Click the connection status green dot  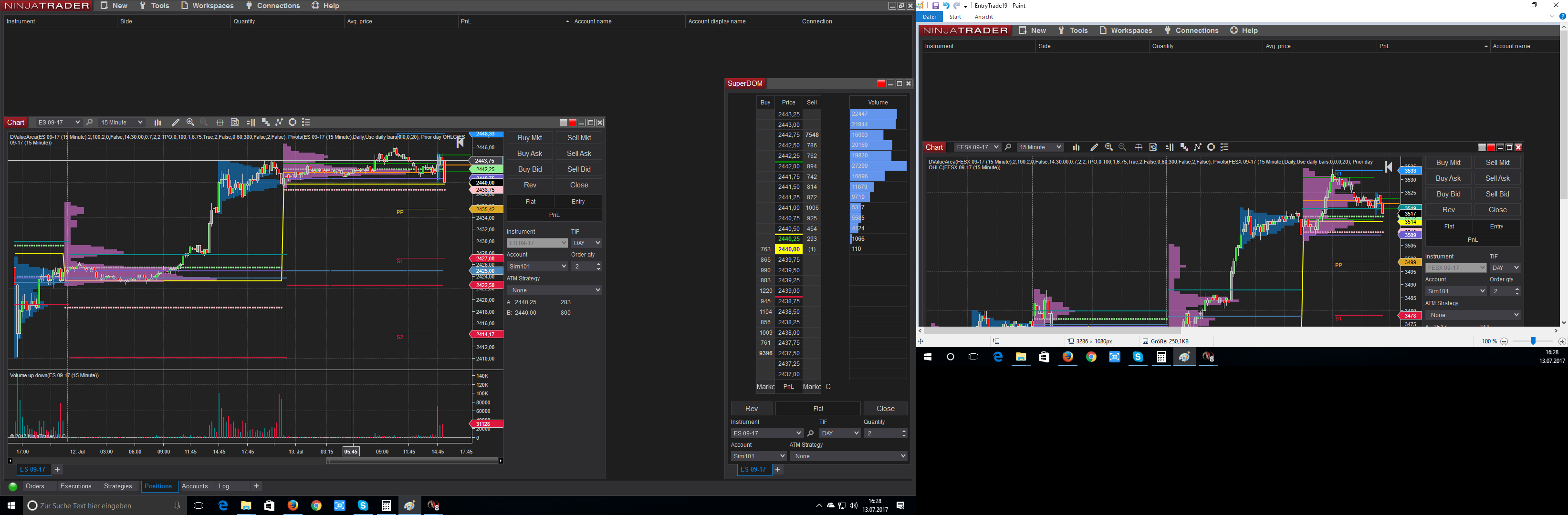click(x=13, y=486)
